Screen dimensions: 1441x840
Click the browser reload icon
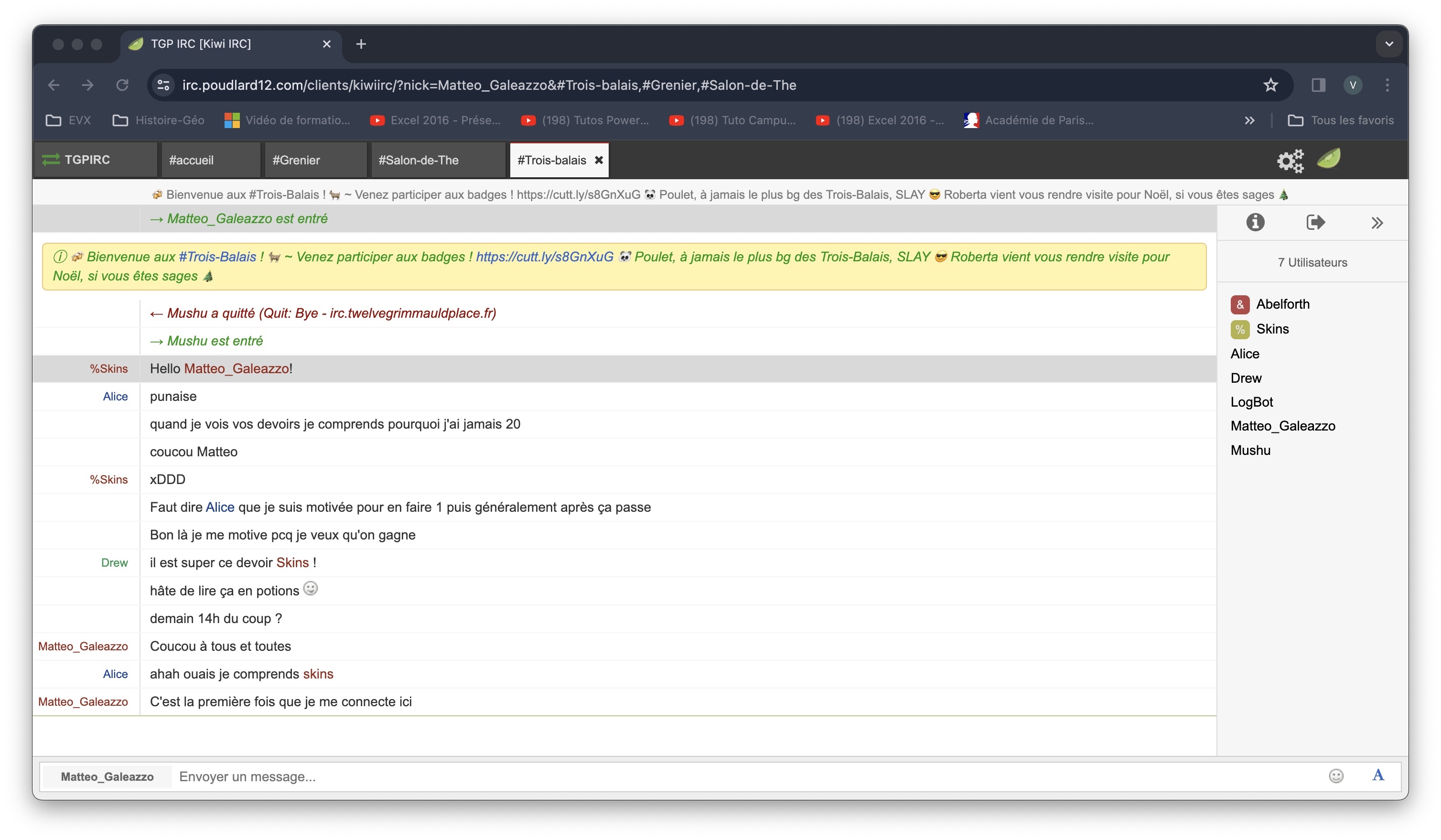pyautogui.click(x=122, y=85)
